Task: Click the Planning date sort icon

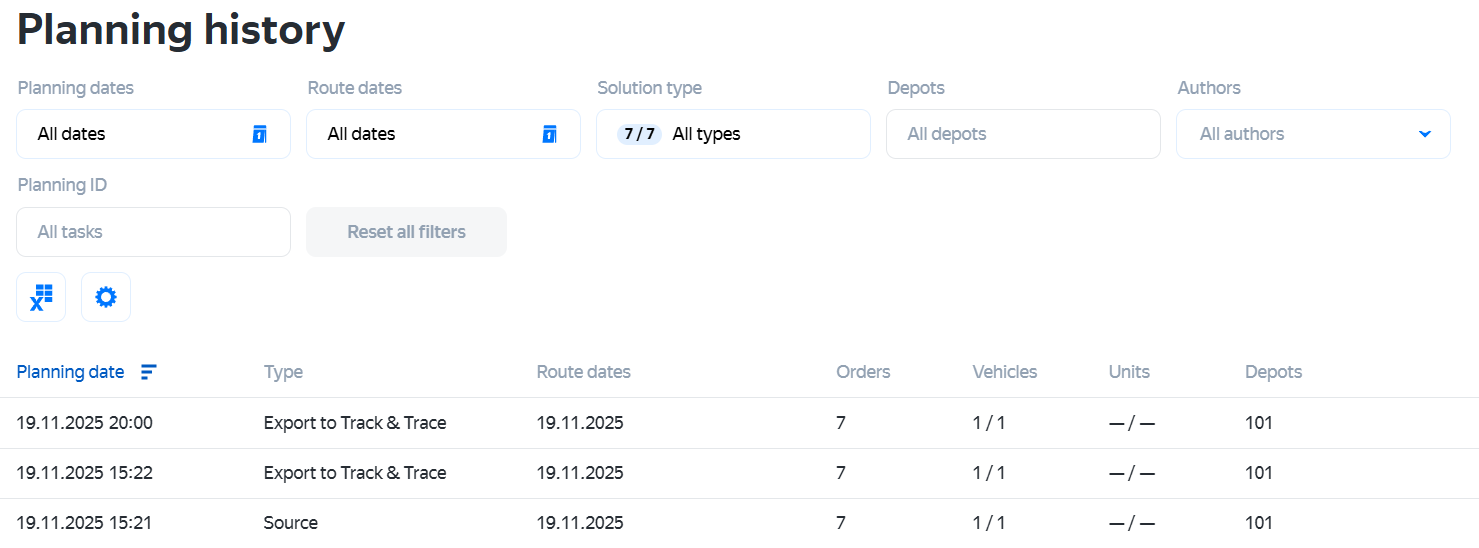Action: coord(148,372)
